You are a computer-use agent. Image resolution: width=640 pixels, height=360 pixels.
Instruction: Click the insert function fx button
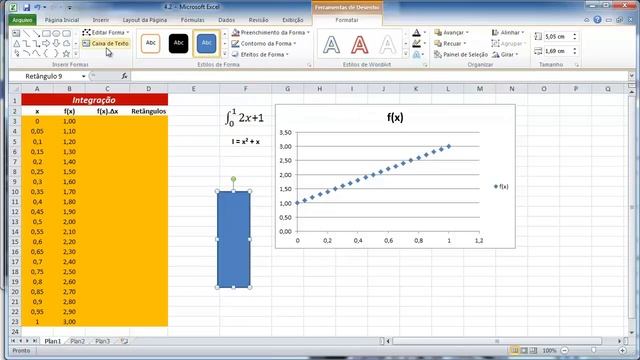pyautogui.click(x=124, y=76)
